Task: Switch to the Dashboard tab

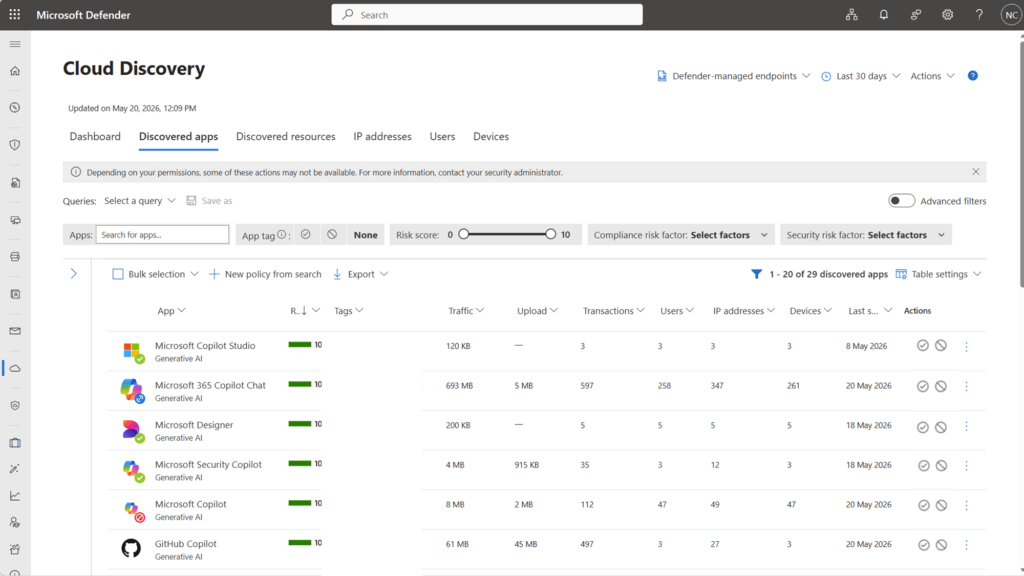Action: [95, 136]
